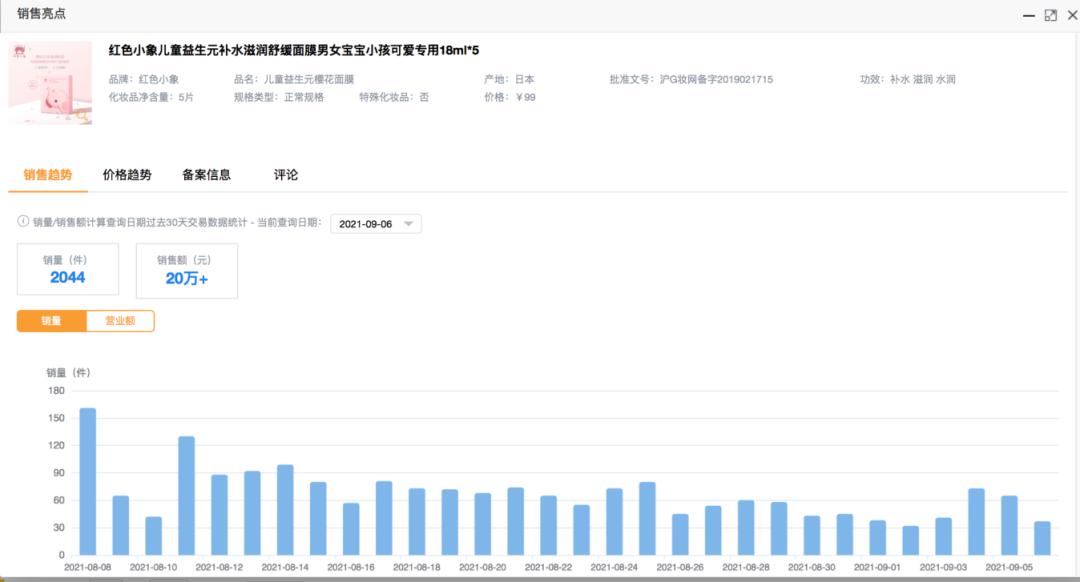Open the 2021-09-06 date dropdown
This screenshot has width=1080, height=582.
(x=375, y=224)
